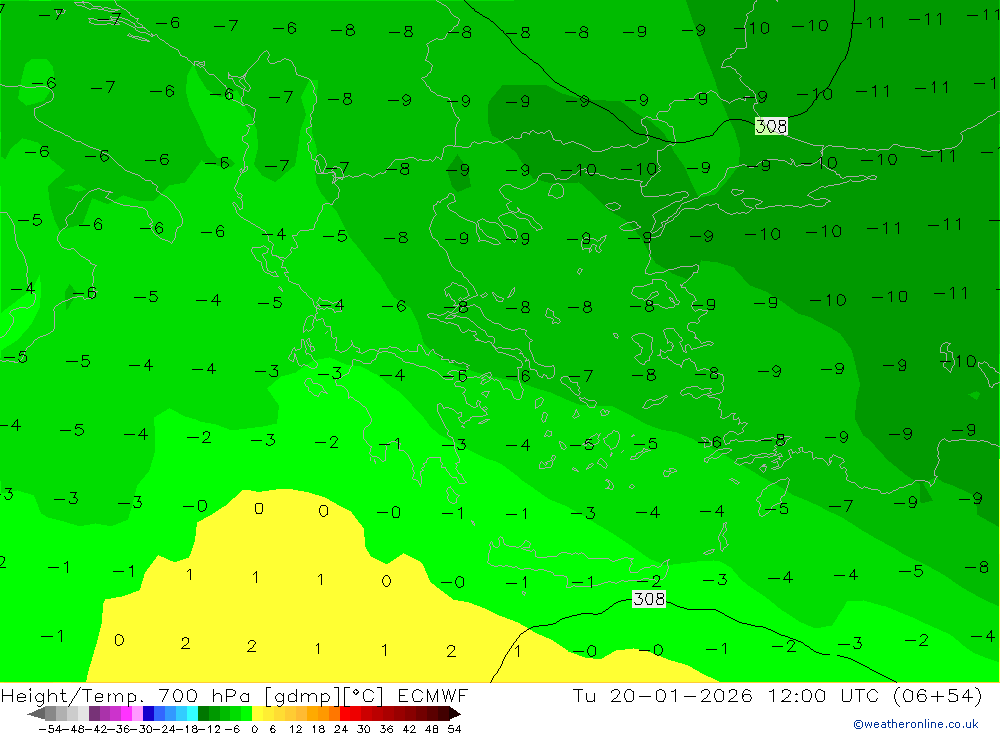The width and height of the screenshot is (1000, 733).
Task: Click the dark maroon right legend arrow
Action: coord(455,714)
